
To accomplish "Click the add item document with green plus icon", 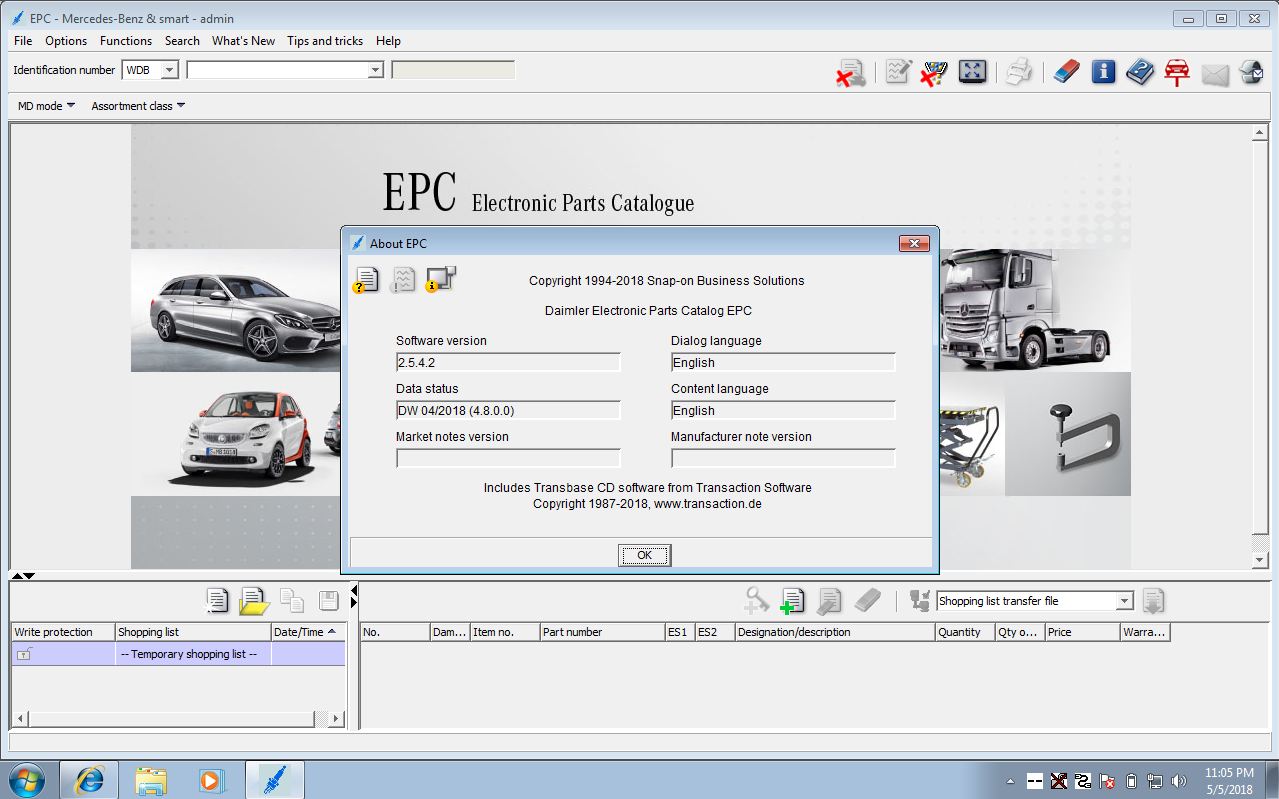I will point(793,600).
